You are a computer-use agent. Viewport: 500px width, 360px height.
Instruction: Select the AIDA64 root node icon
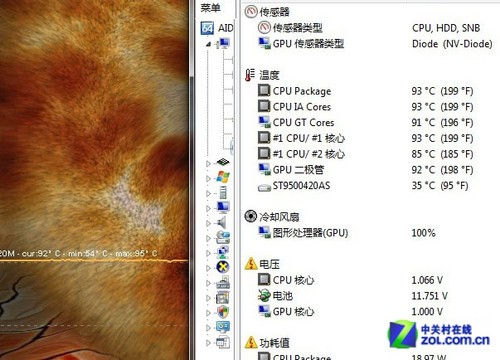tap(207, 28)
